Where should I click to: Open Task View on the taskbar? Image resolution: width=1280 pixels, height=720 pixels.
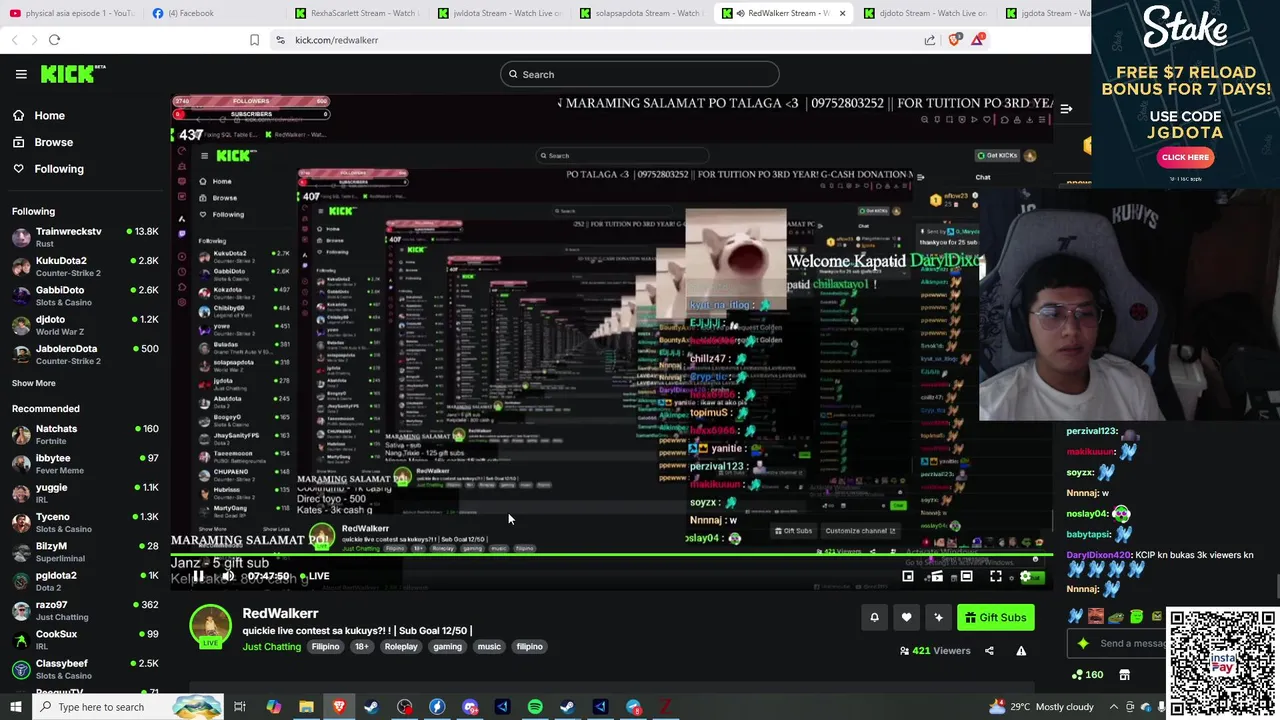[240, 707]
